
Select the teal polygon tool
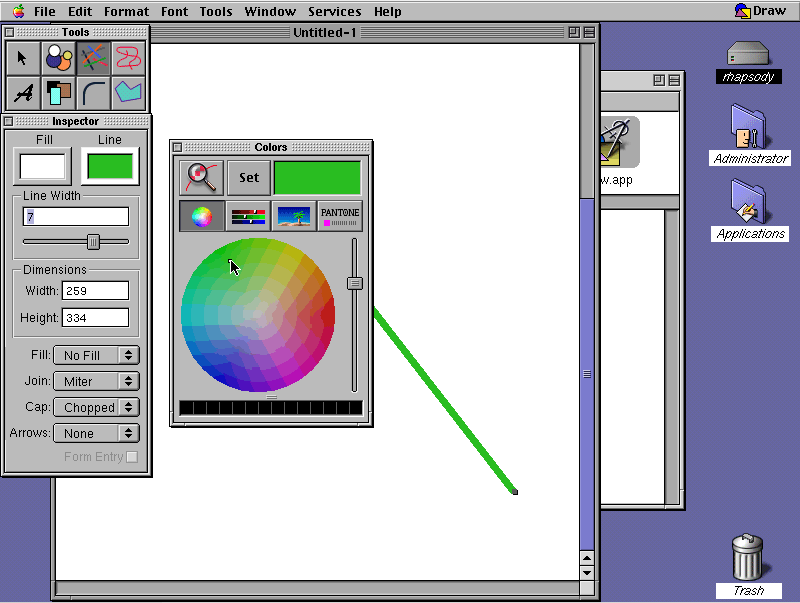tap(128, 93)
